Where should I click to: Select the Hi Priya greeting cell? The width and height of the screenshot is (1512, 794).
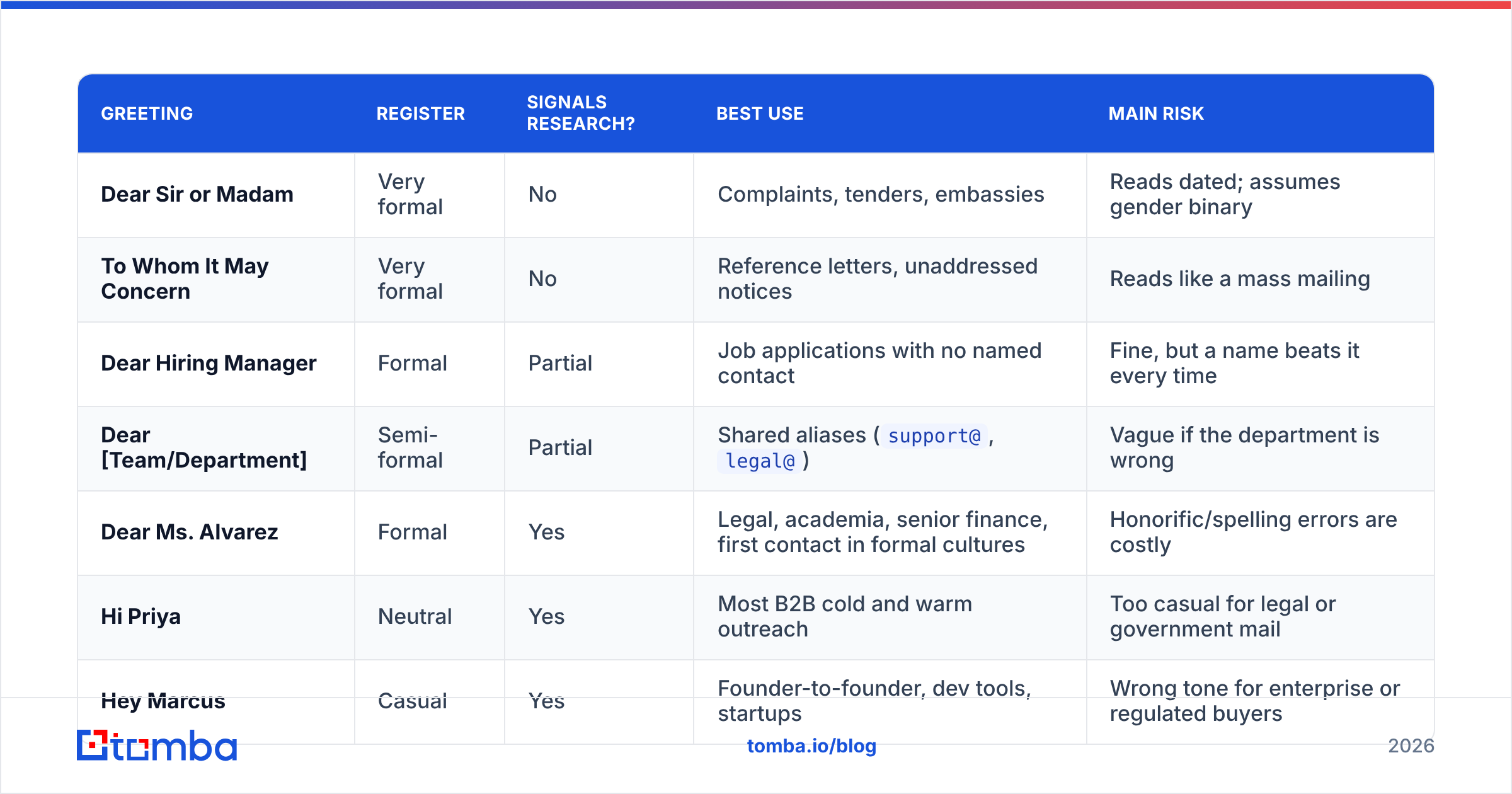[216, 617]
